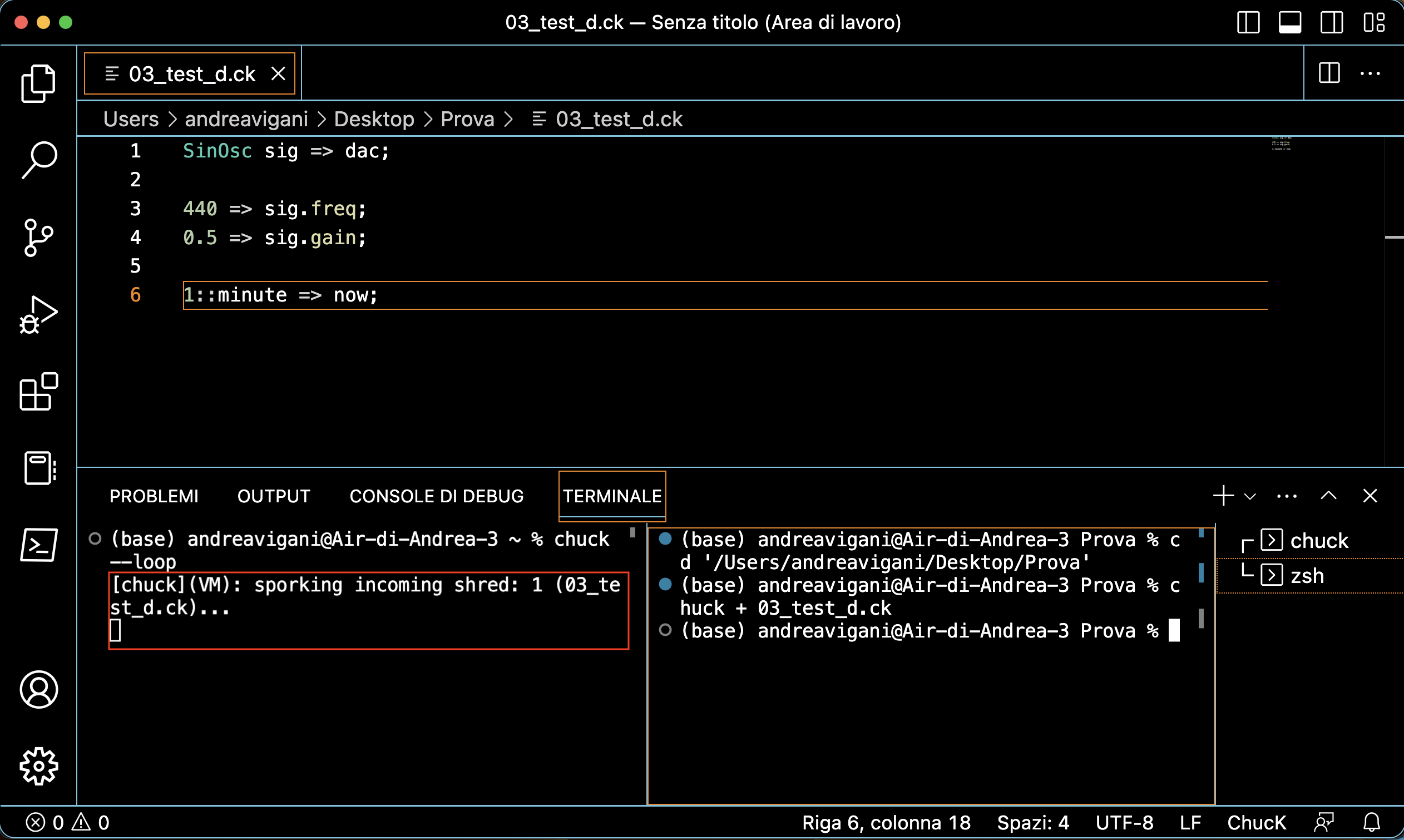Click on 1::minute in line 6
Image resolution: width=1404 pixels, height=840 pixels.
(x=235, y=295)
